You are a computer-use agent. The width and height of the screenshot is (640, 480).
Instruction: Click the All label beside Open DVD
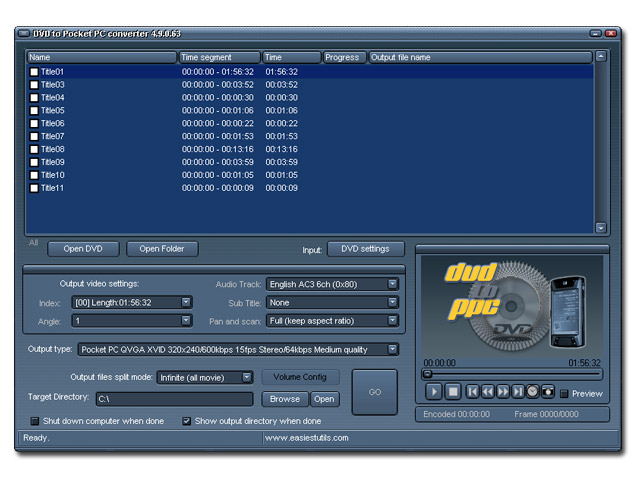click(33, 243)
